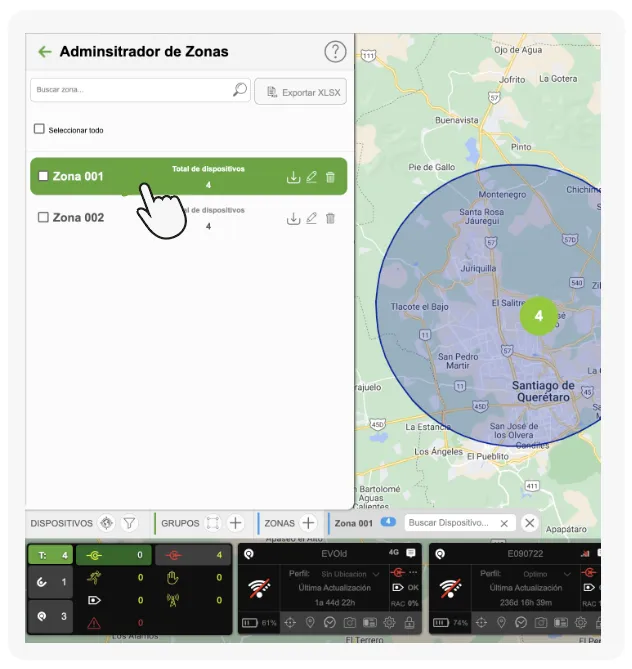Image resolution: width=632 pixels, height=669 pixels.
Task: Open the Dispositivos tab
Action: 61,523
